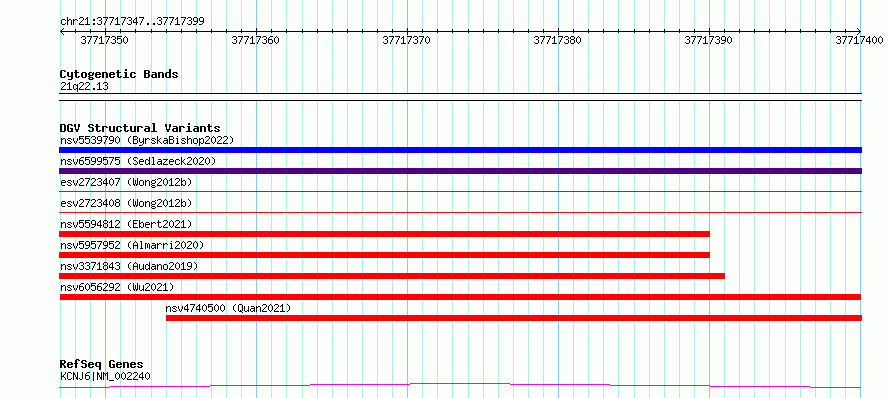Open the nsv5594812 (Ebert2021) label

click(x=126, y=224)
